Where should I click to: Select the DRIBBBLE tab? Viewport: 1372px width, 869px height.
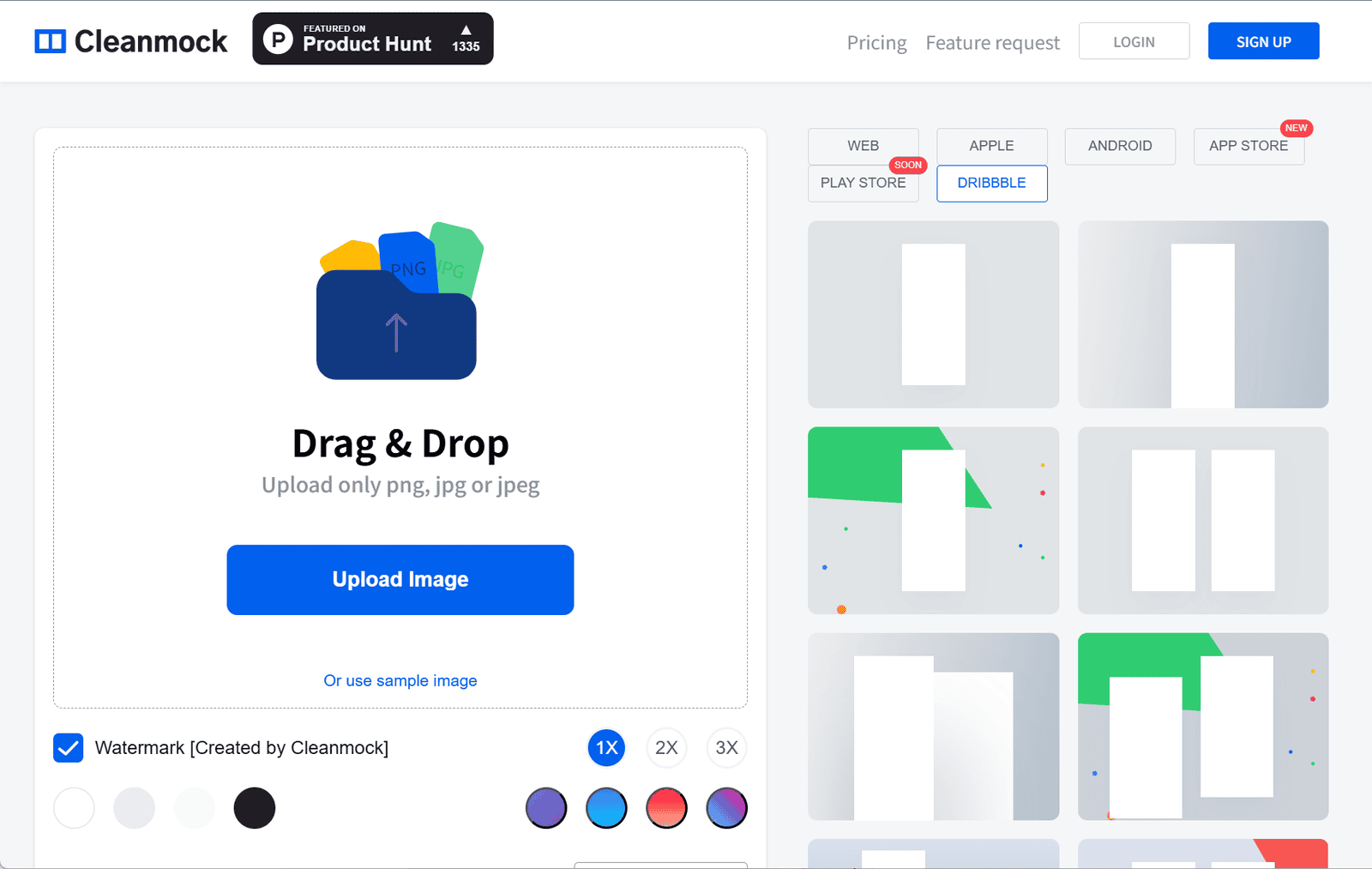[991, 184]
